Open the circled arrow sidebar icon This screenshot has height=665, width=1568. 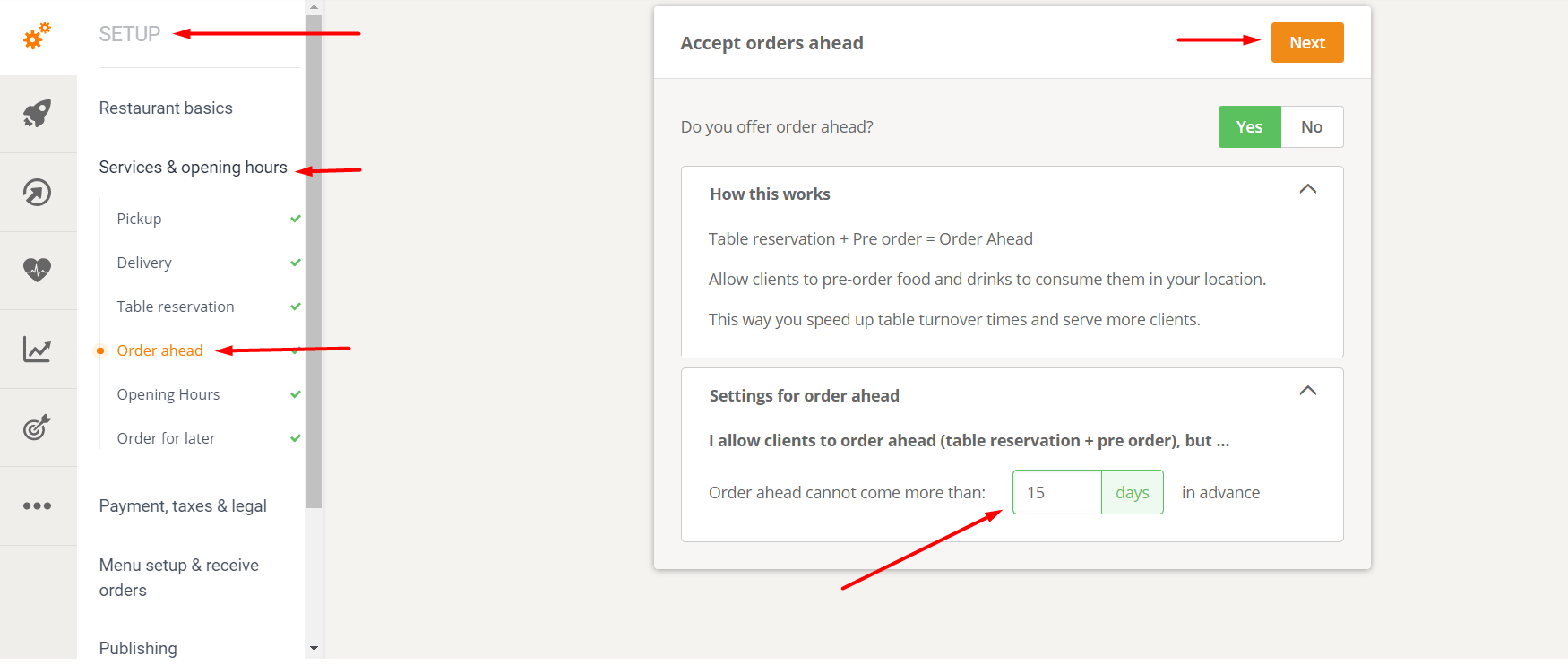point(37,192)
